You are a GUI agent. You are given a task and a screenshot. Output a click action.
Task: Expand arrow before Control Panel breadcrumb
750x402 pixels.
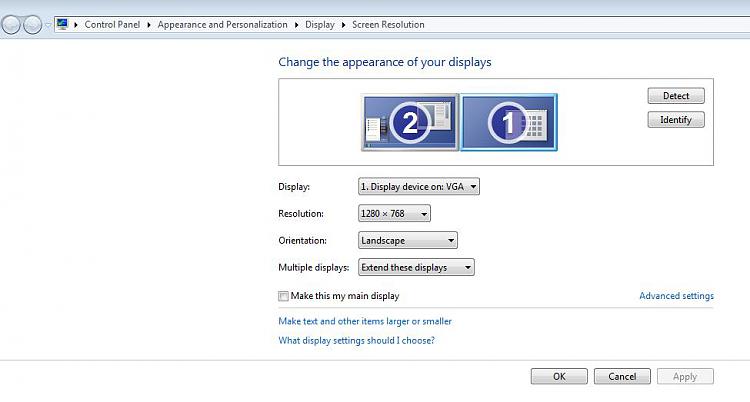tap(76, 25)
